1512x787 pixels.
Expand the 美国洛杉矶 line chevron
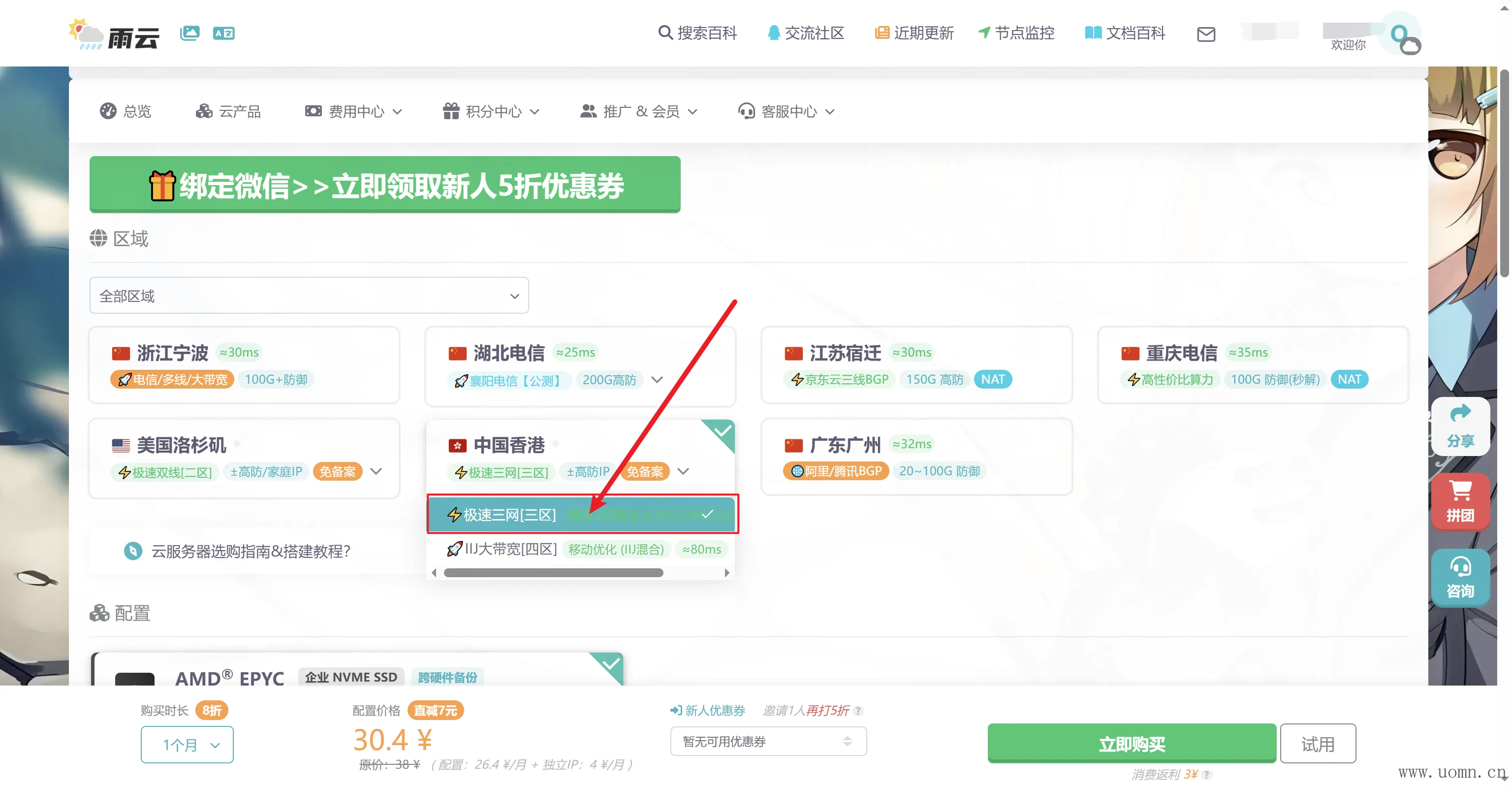[376, 471]
